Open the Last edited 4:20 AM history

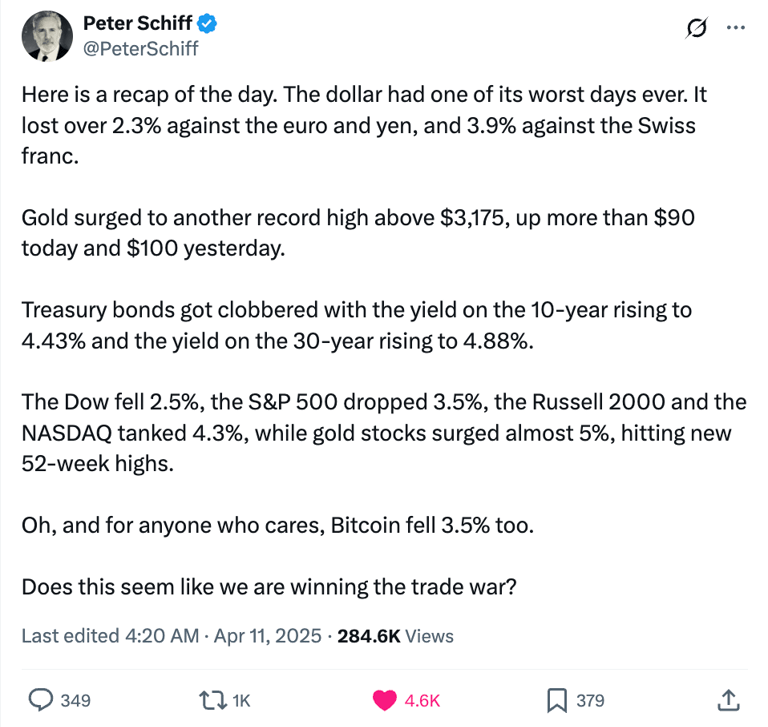coord(110,636)
